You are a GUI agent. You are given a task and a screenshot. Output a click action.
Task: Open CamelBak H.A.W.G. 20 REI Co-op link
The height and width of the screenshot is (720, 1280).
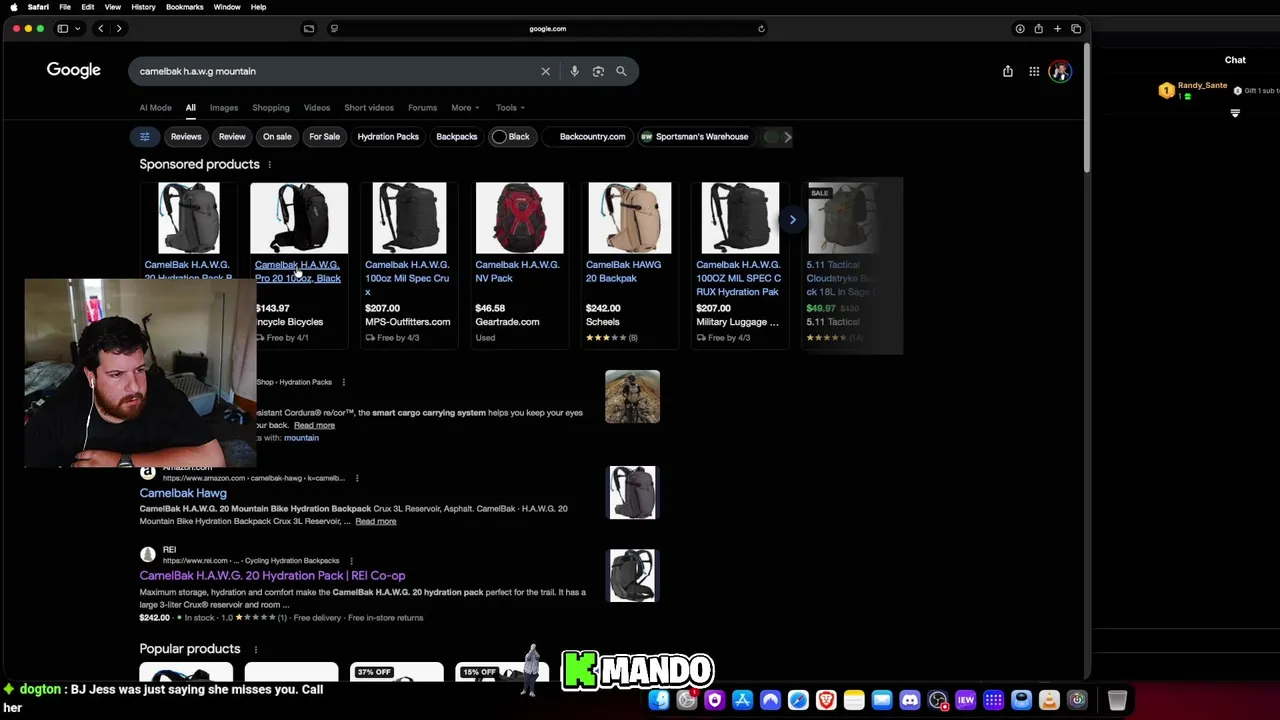(x=272, y=576)
